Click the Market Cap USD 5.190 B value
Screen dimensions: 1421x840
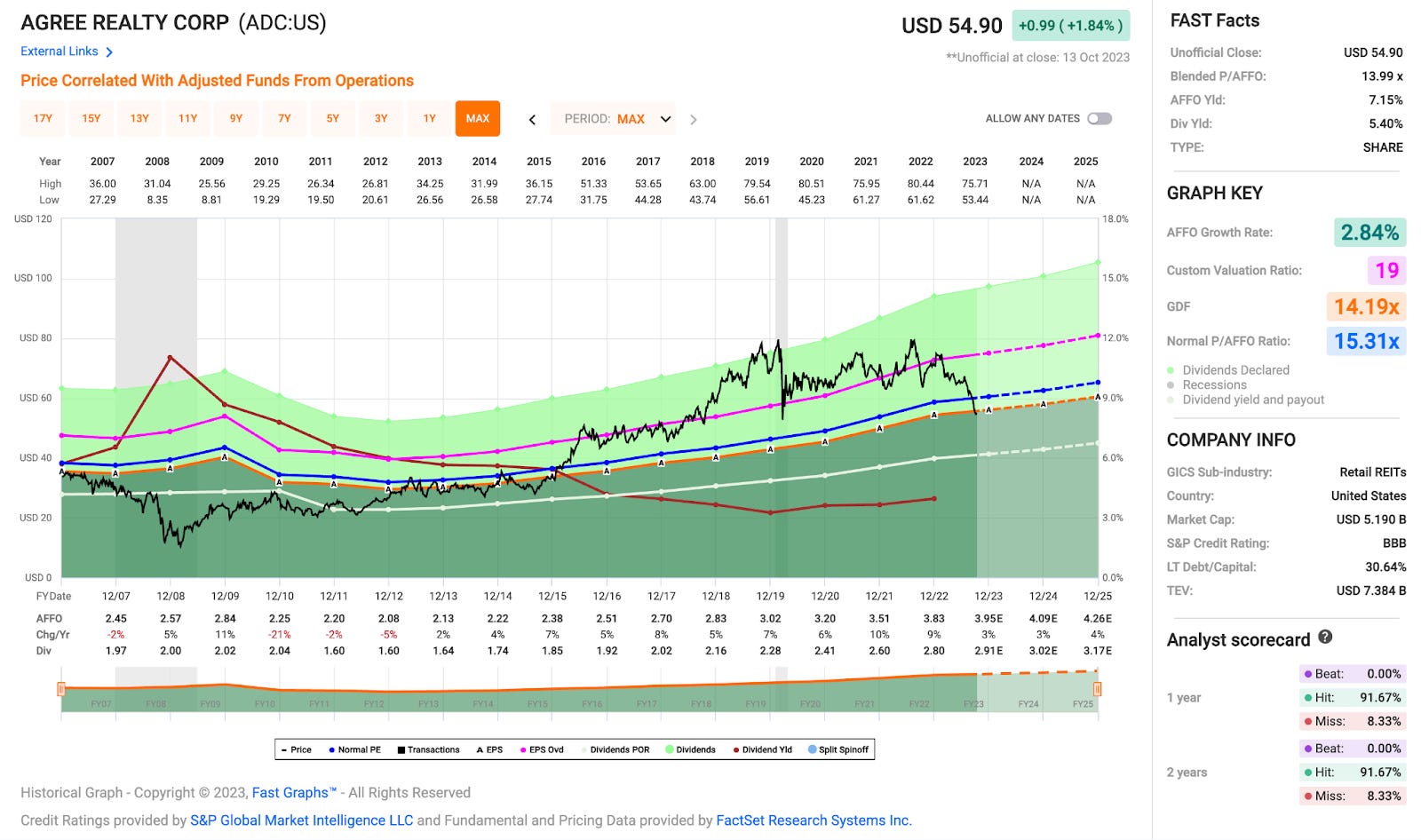click(x=1371, y=519)
